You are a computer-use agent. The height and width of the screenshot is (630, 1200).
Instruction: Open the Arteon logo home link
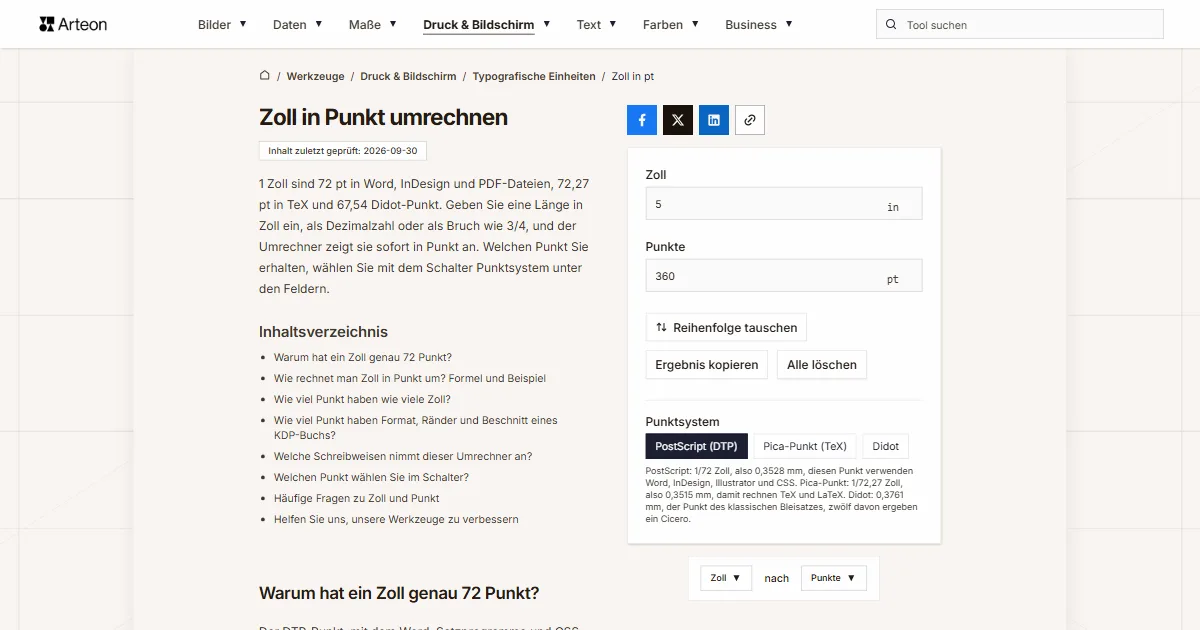pyautogui.click(x=73, y=24)
